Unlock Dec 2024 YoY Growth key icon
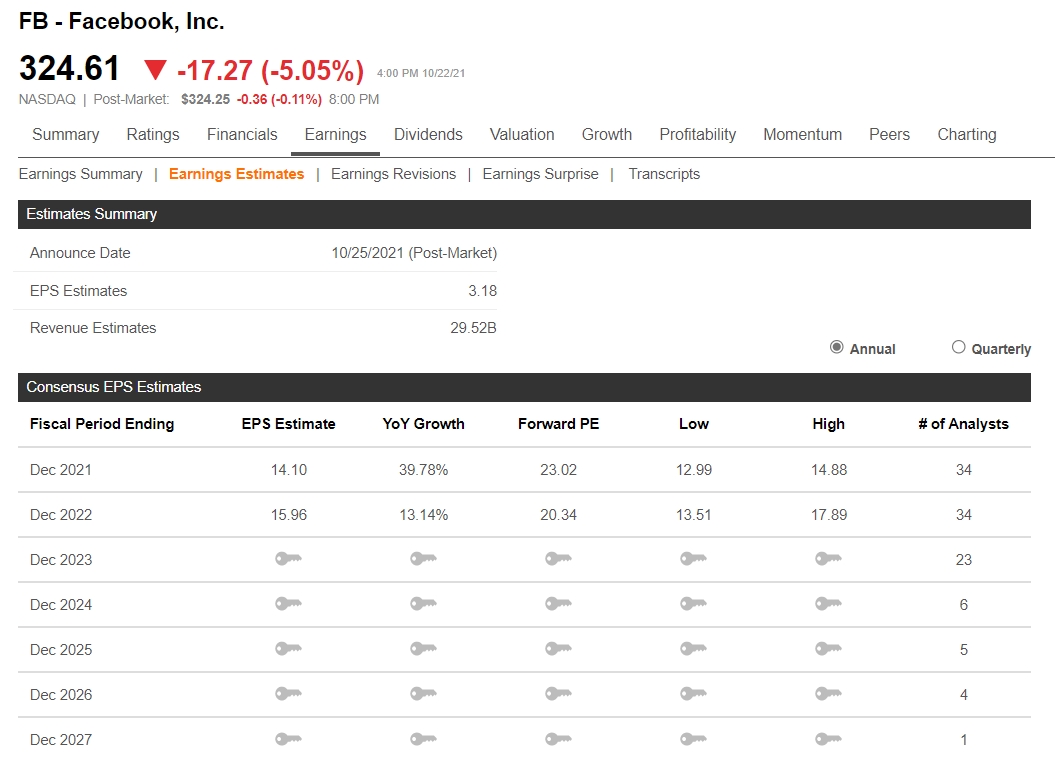Viewport: 1055px width, 767px height. (424, 604)
